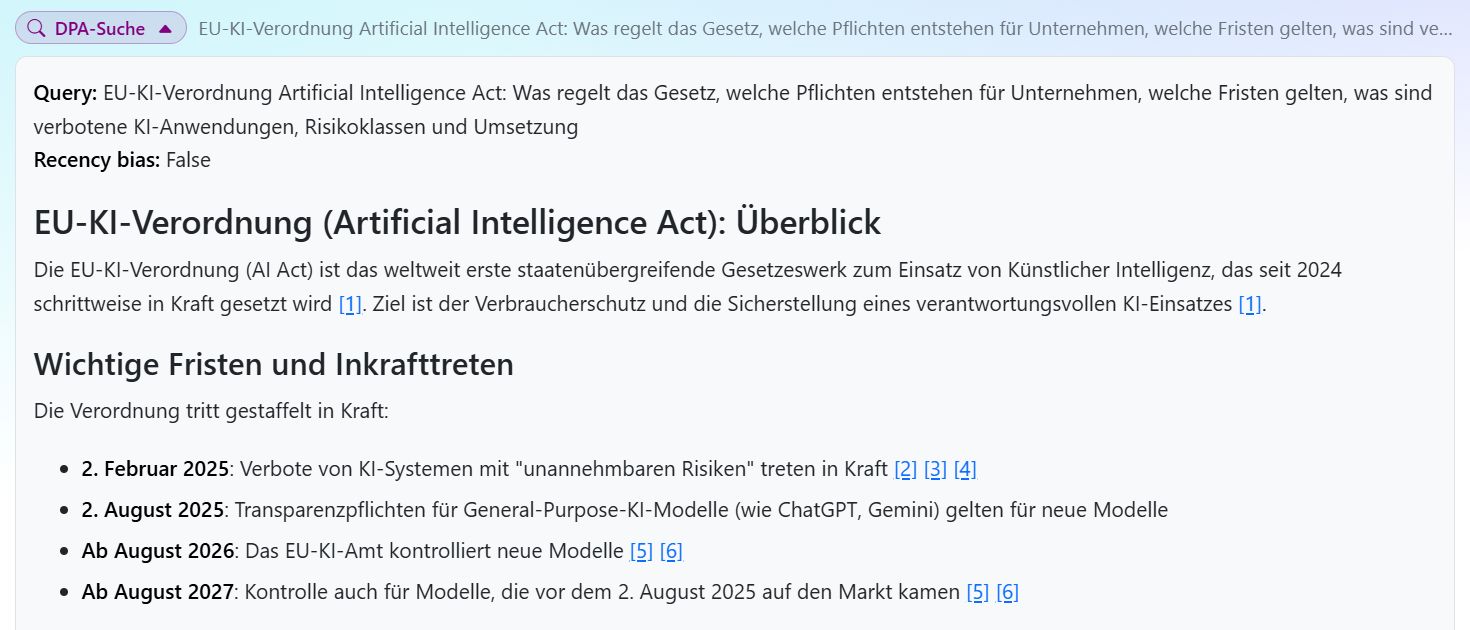
Task: Open citation [6] on the Ab August 2026 line
Action: pos(671,551)
